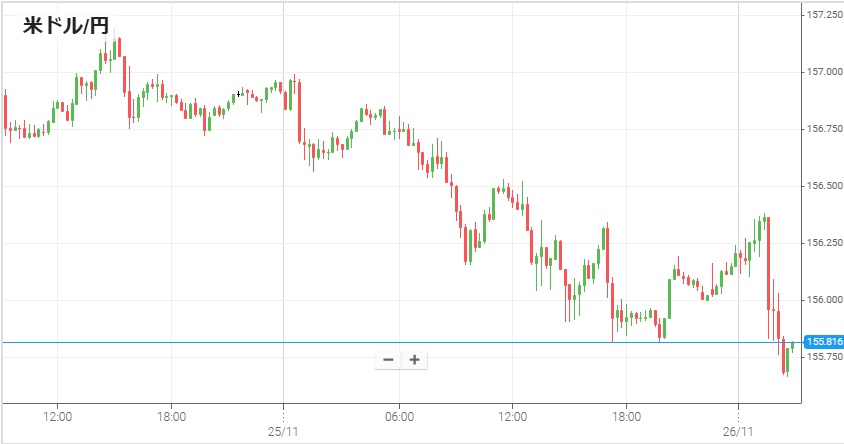The height and width of the screenshot is (444, 844).
Task: Click the 12:00 label left of 25/11
Action: coord(57,415)
